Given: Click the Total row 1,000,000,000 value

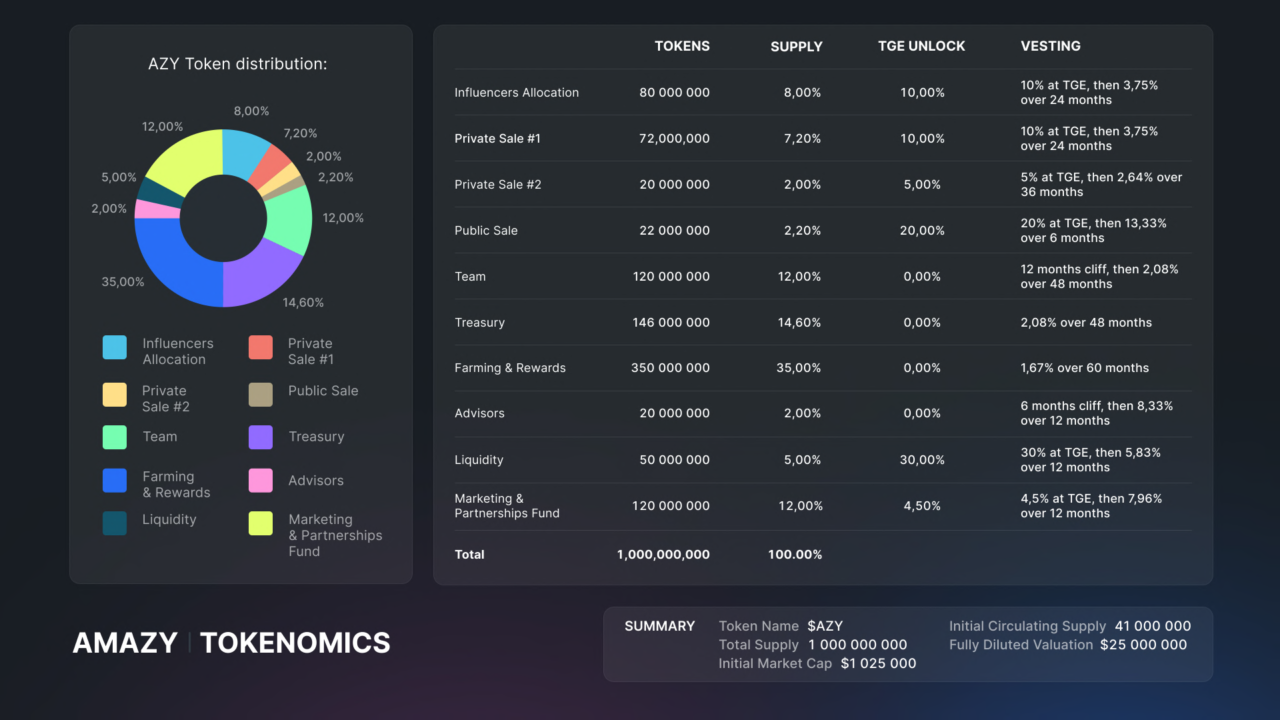Looking at the screenshot, I should point(664,554).
